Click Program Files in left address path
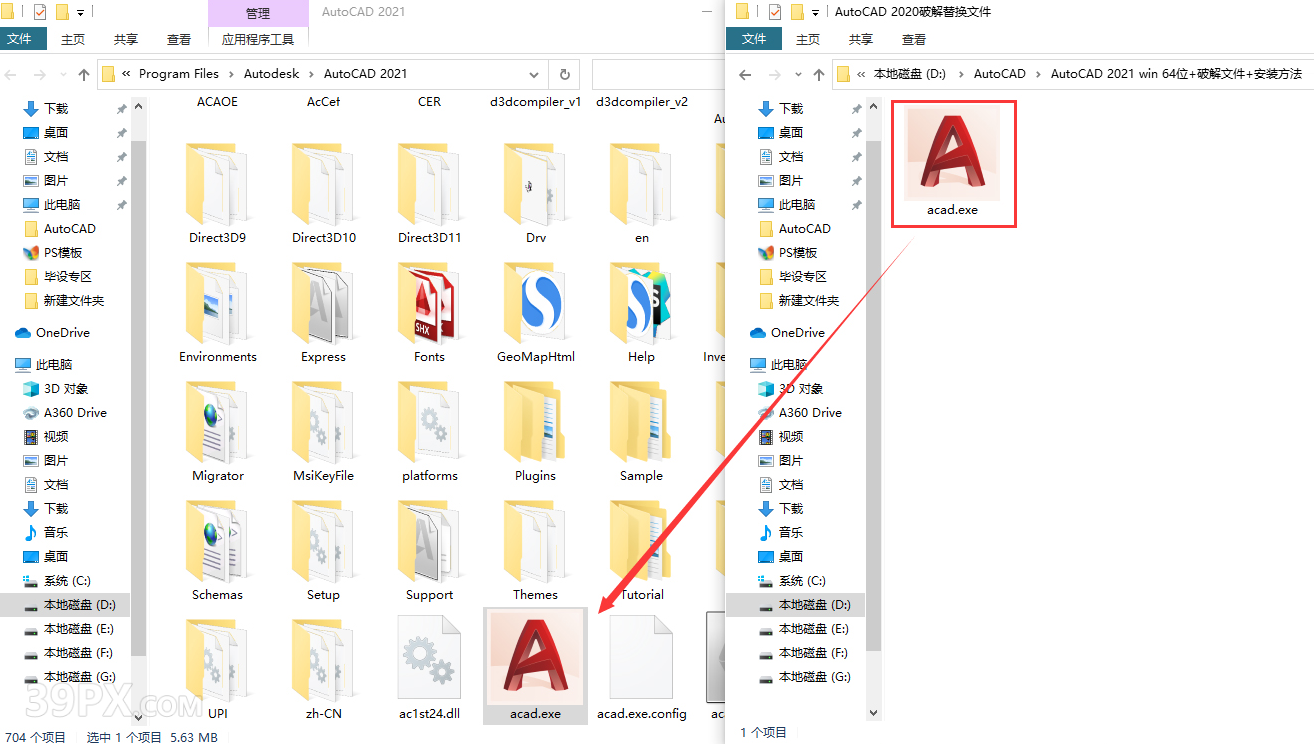Screen dimensions: 1314x744 (179, 74)
